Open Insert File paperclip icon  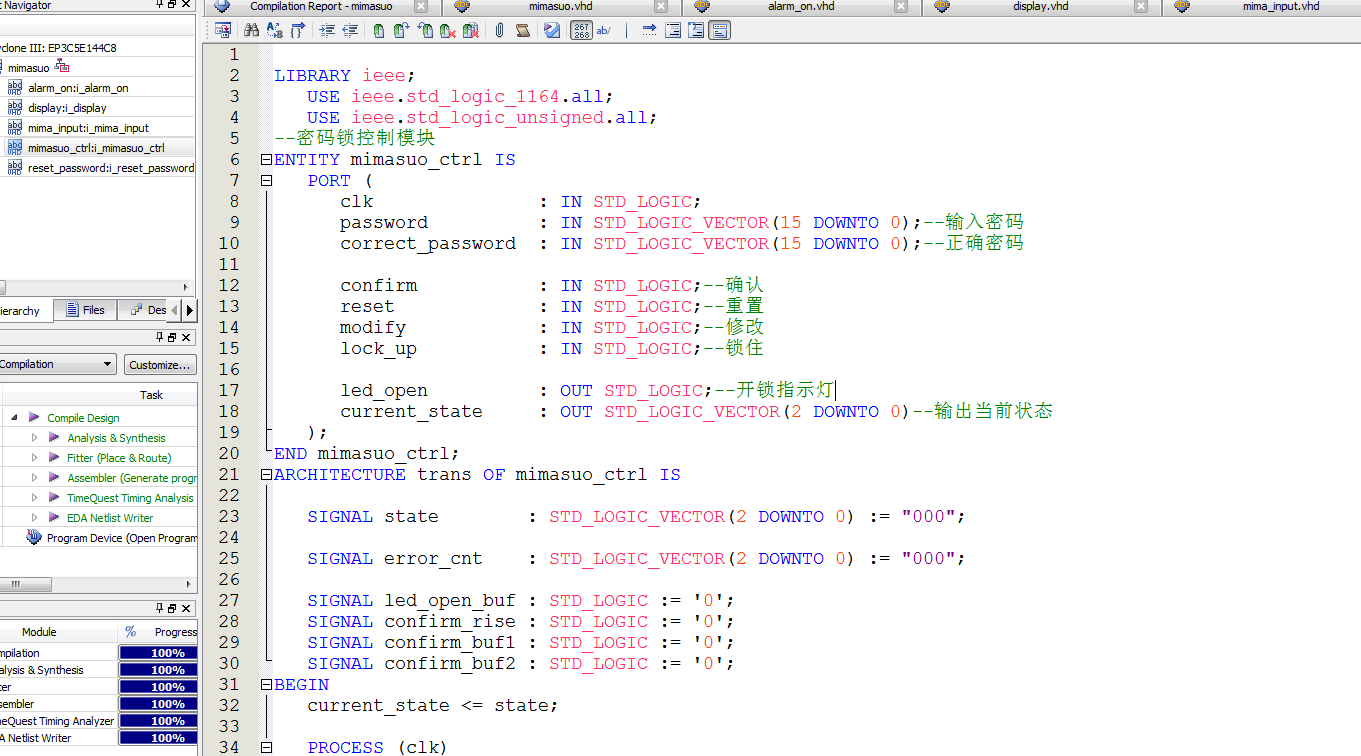[x=499, y=30]
